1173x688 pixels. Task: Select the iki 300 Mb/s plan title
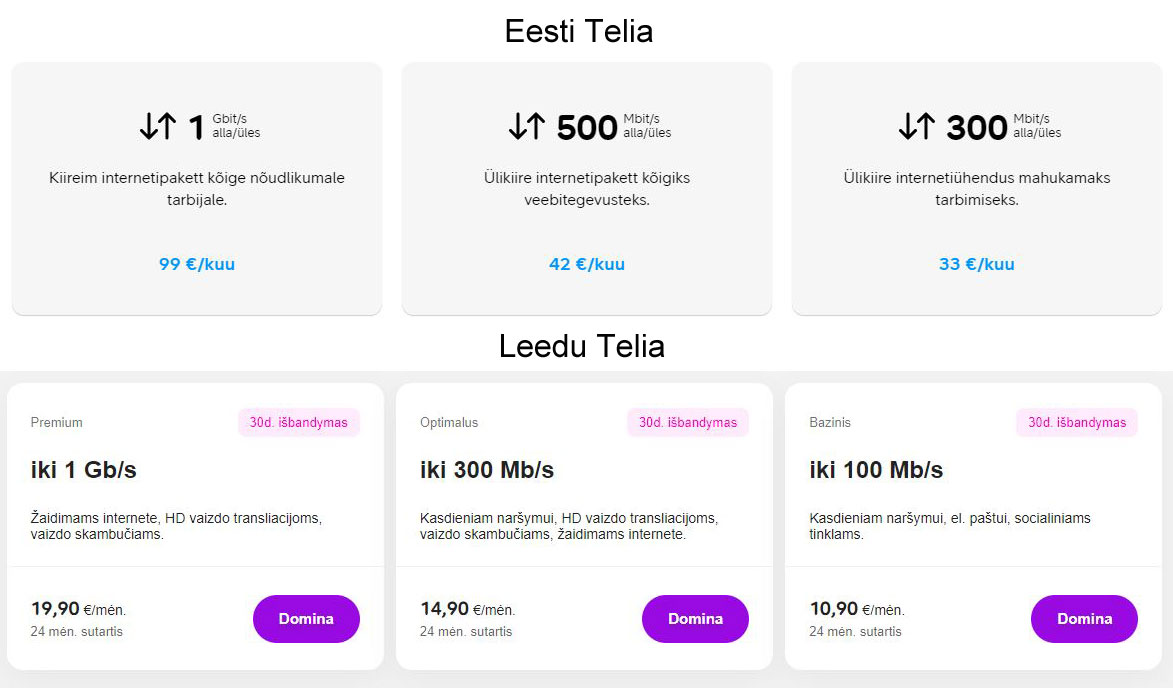(486, 470)
